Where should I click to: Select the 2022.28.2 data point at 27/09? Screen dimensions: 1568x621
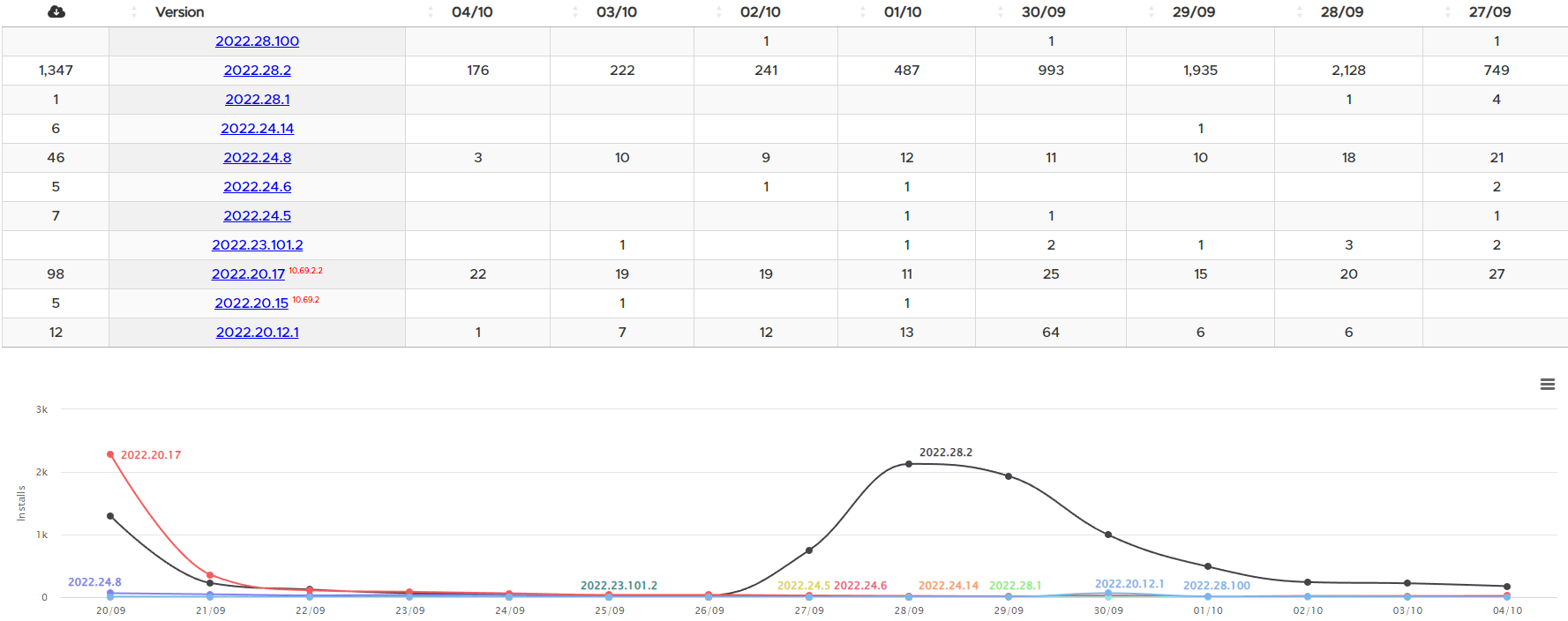pos(809,550)
